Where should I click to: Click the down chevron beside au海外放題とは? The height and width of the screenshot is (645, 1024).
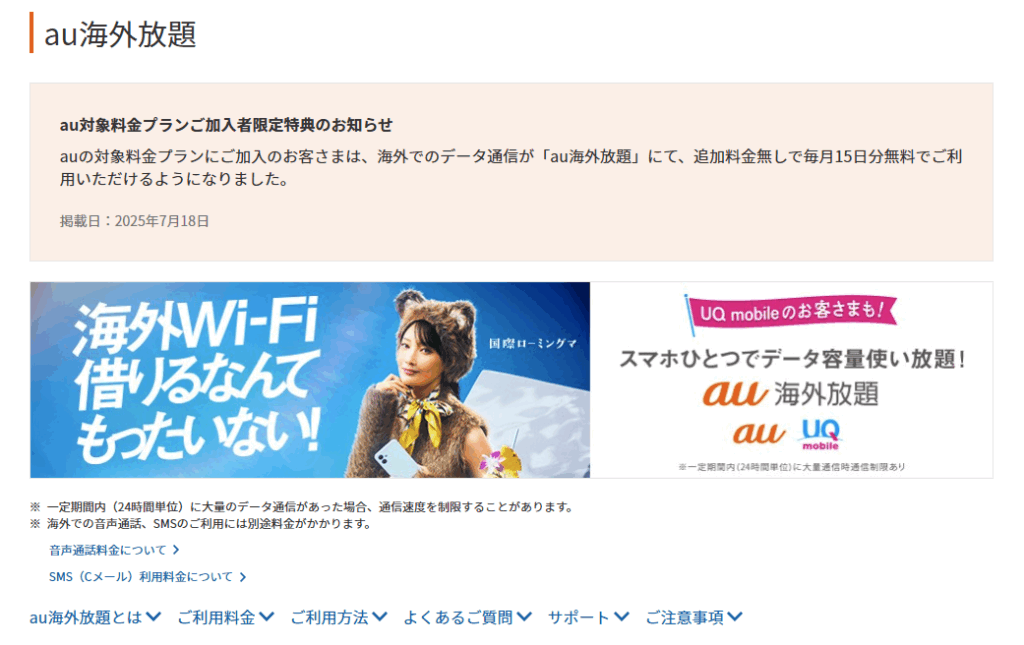[x=153, y=616]
